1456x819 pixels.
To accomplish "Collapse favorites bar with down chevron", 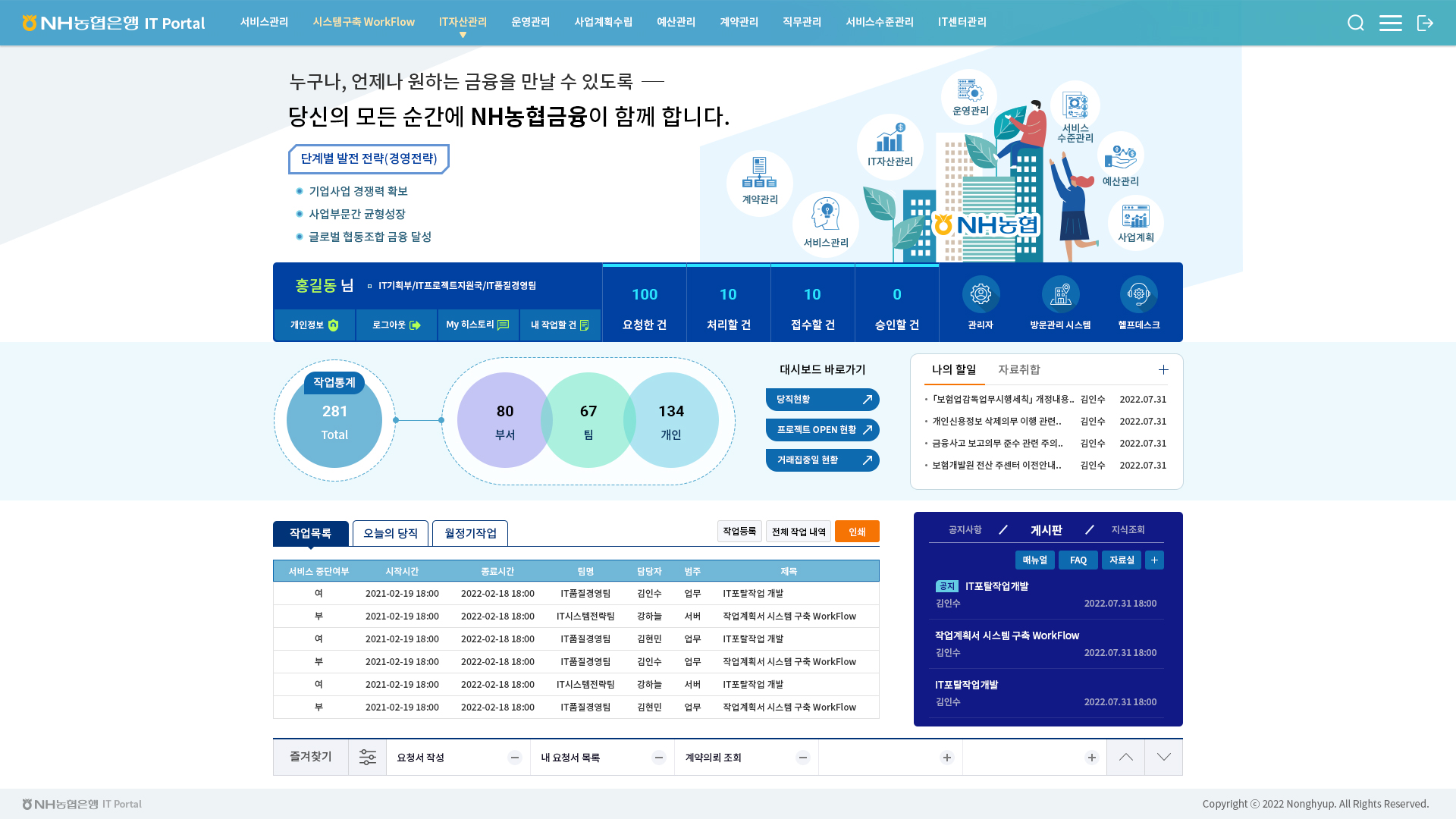I will (x=1164, y=757).
